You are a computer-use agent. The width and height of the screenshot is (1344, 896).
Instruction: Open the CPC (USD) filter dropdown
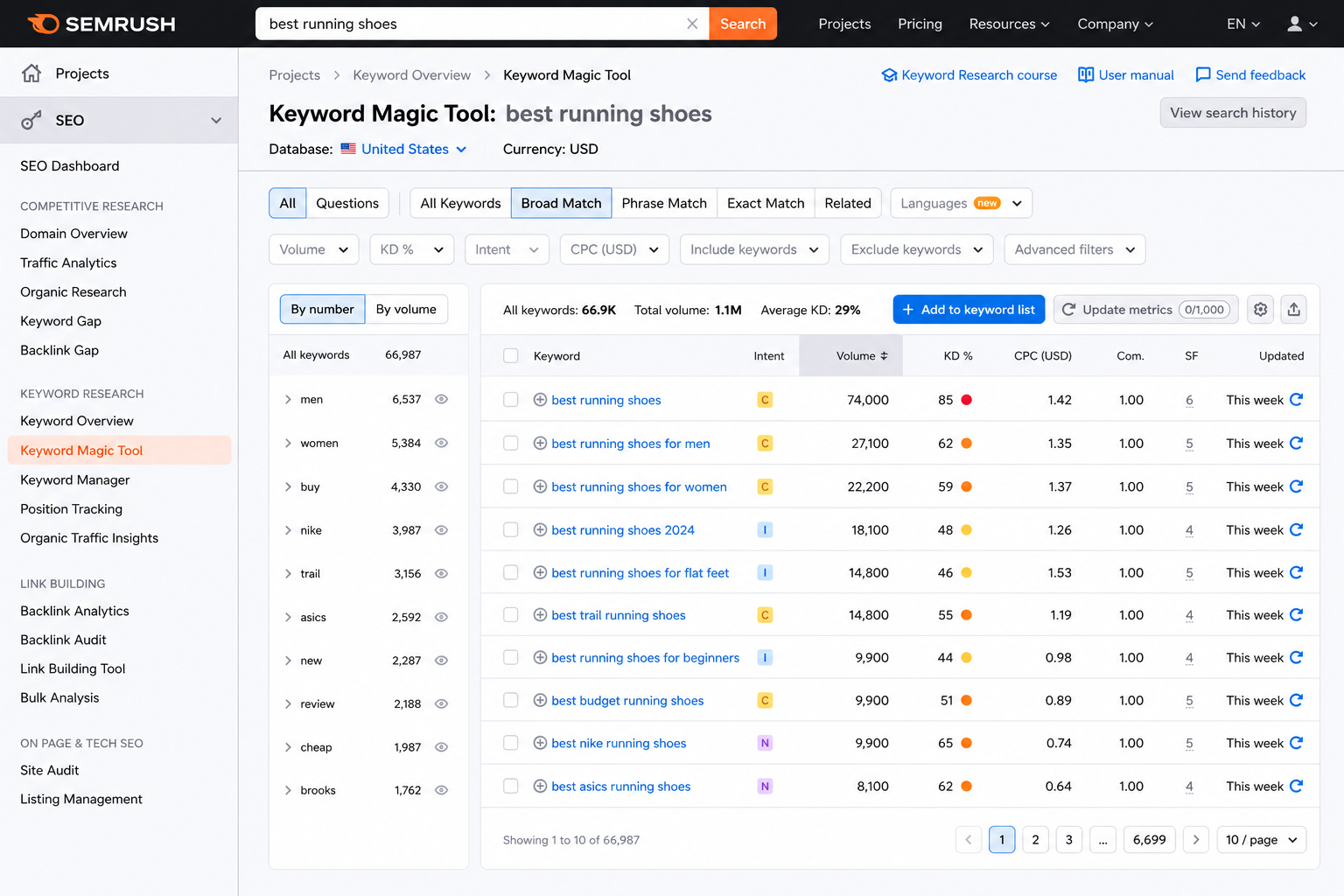(x=614, y=249)
